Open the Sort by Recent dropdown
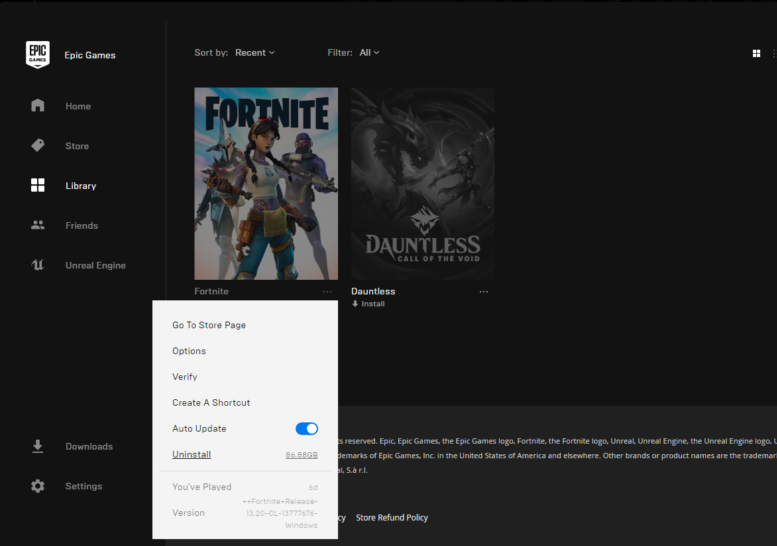The width and height of the screenshot is (777, 546). click(255, 53)
